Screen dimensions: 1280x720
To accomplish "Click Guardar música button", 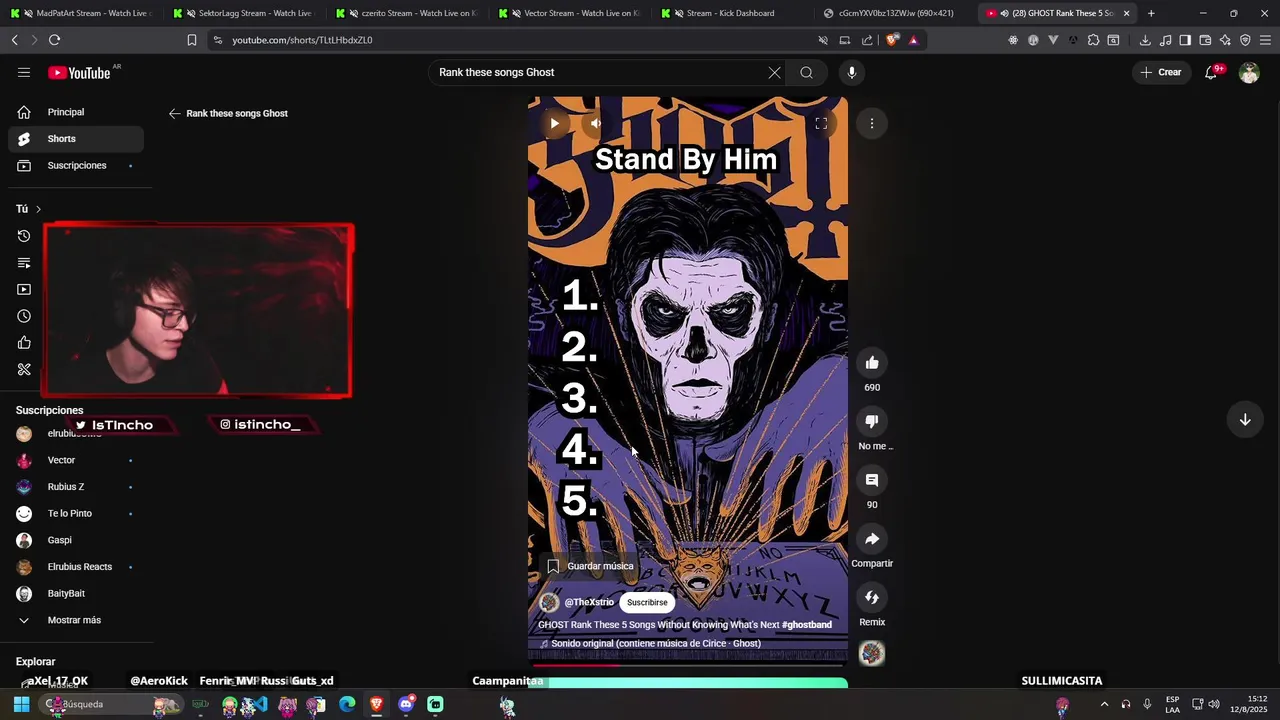I will 590,566.
